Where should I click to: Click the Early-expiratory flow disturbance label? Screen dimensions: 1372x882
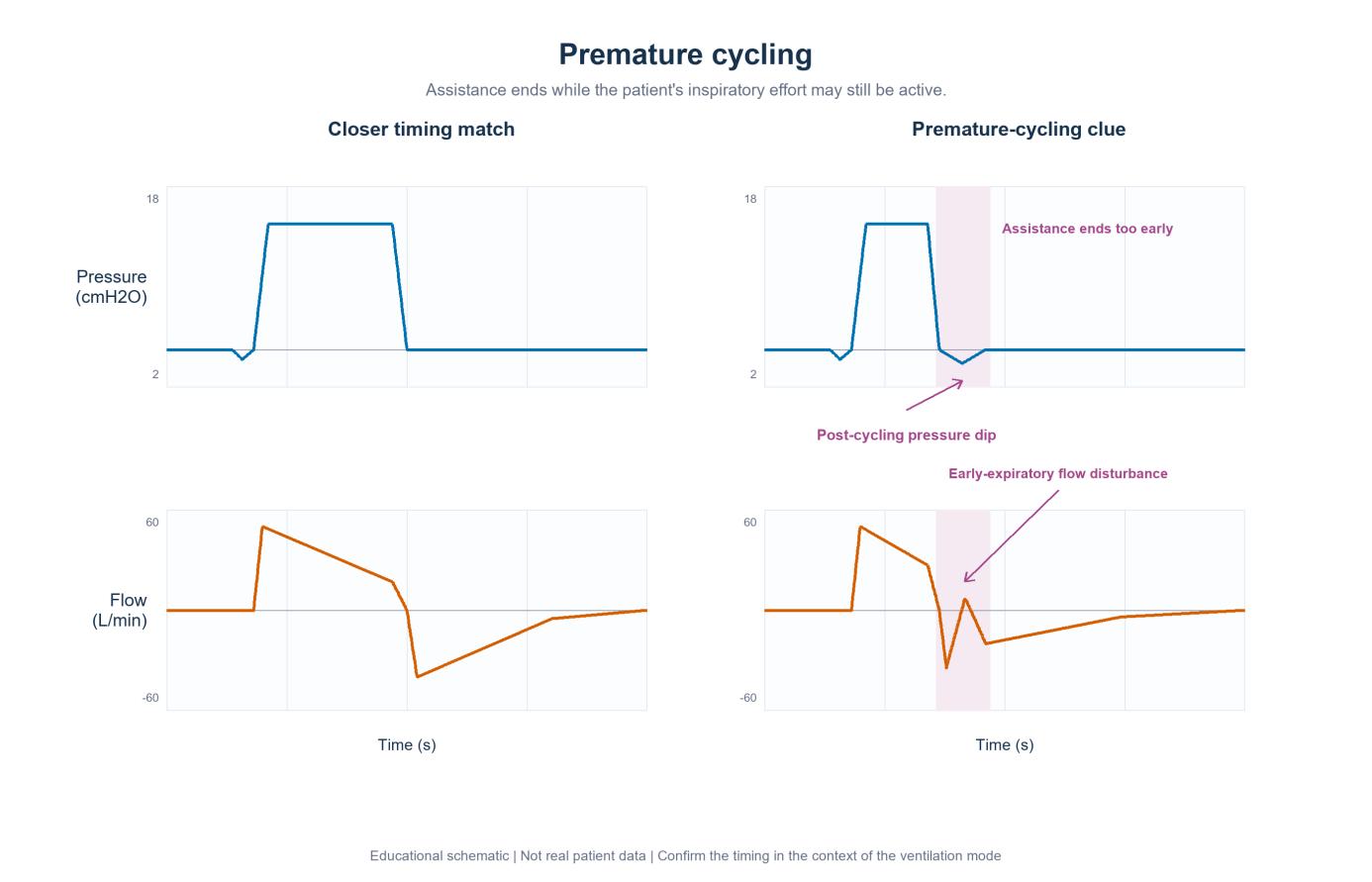tap(1057, 473)
